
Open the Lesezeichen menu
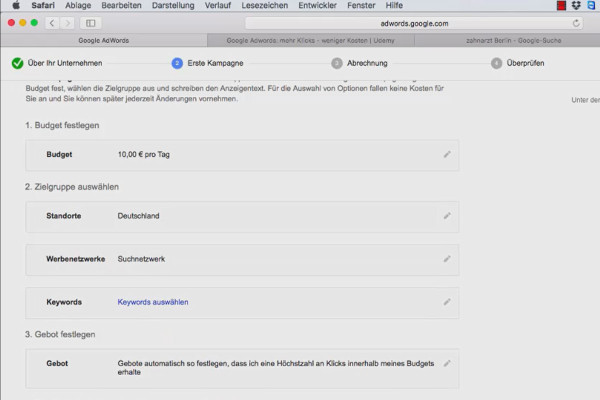[264, 5]
